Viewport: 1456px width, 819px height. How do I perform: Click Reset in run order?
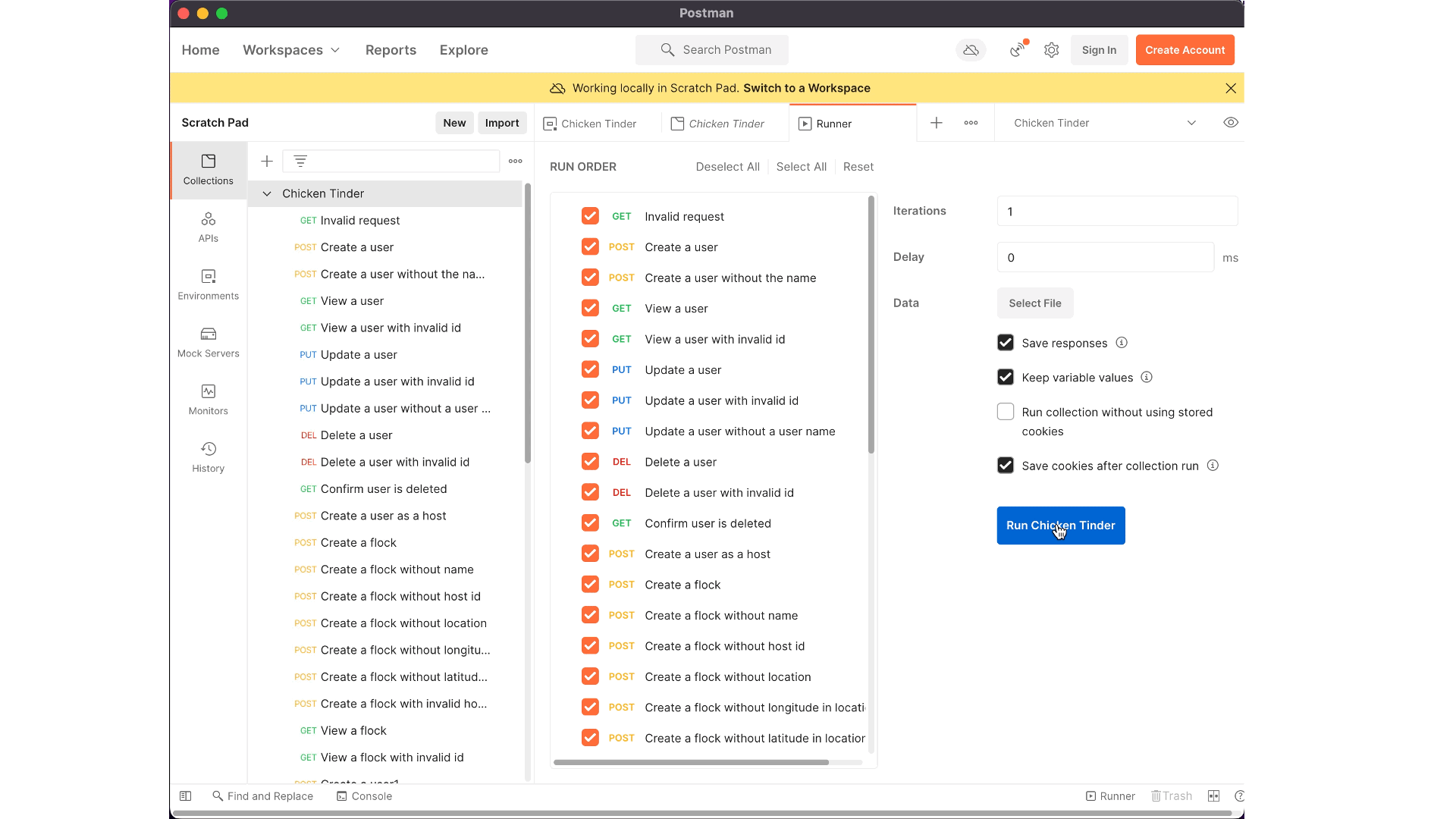coord(858,167)
